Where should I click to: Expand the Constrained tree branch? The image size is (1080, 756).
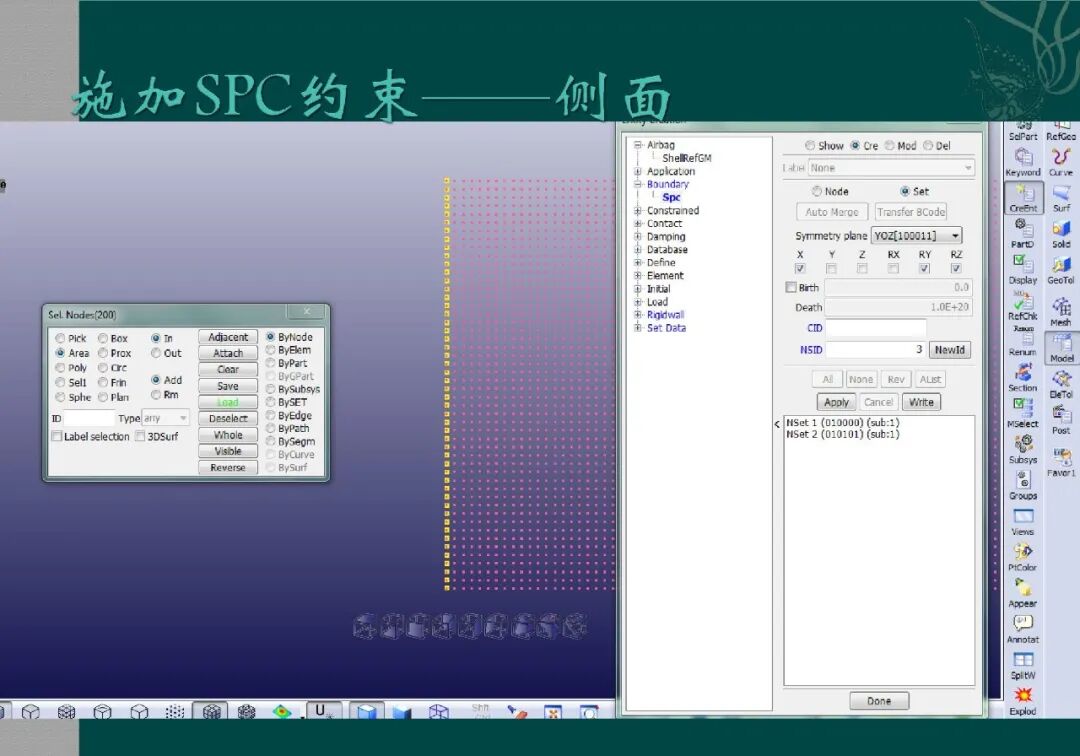pyautogui.click(x=638, y=211)
